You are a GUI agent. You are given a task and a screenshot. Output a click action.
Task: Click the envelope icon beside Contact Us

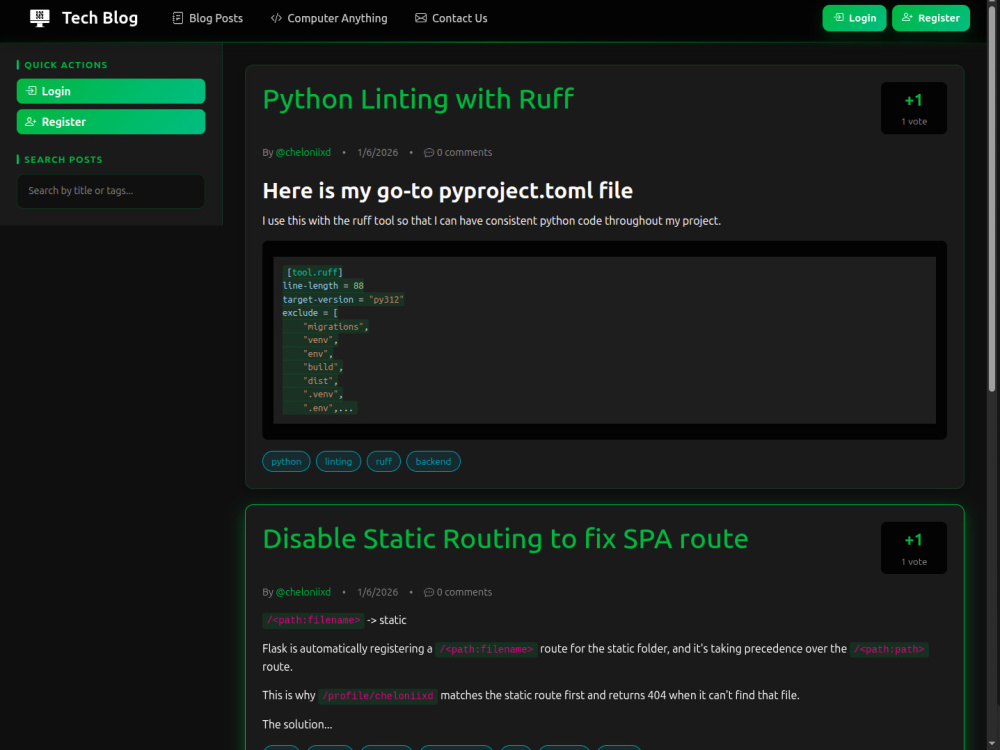[x=421, y=18]
